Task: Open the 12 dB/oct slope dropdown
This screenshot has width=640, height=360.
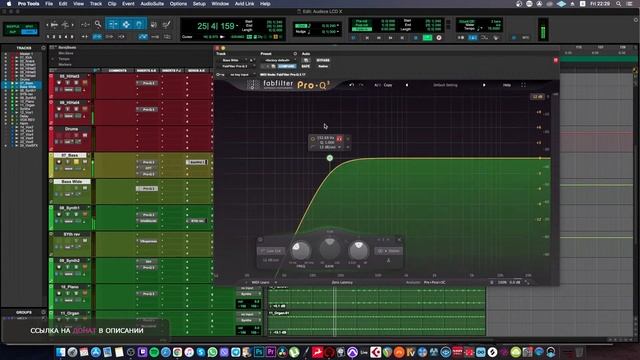Action: [271, 260]
